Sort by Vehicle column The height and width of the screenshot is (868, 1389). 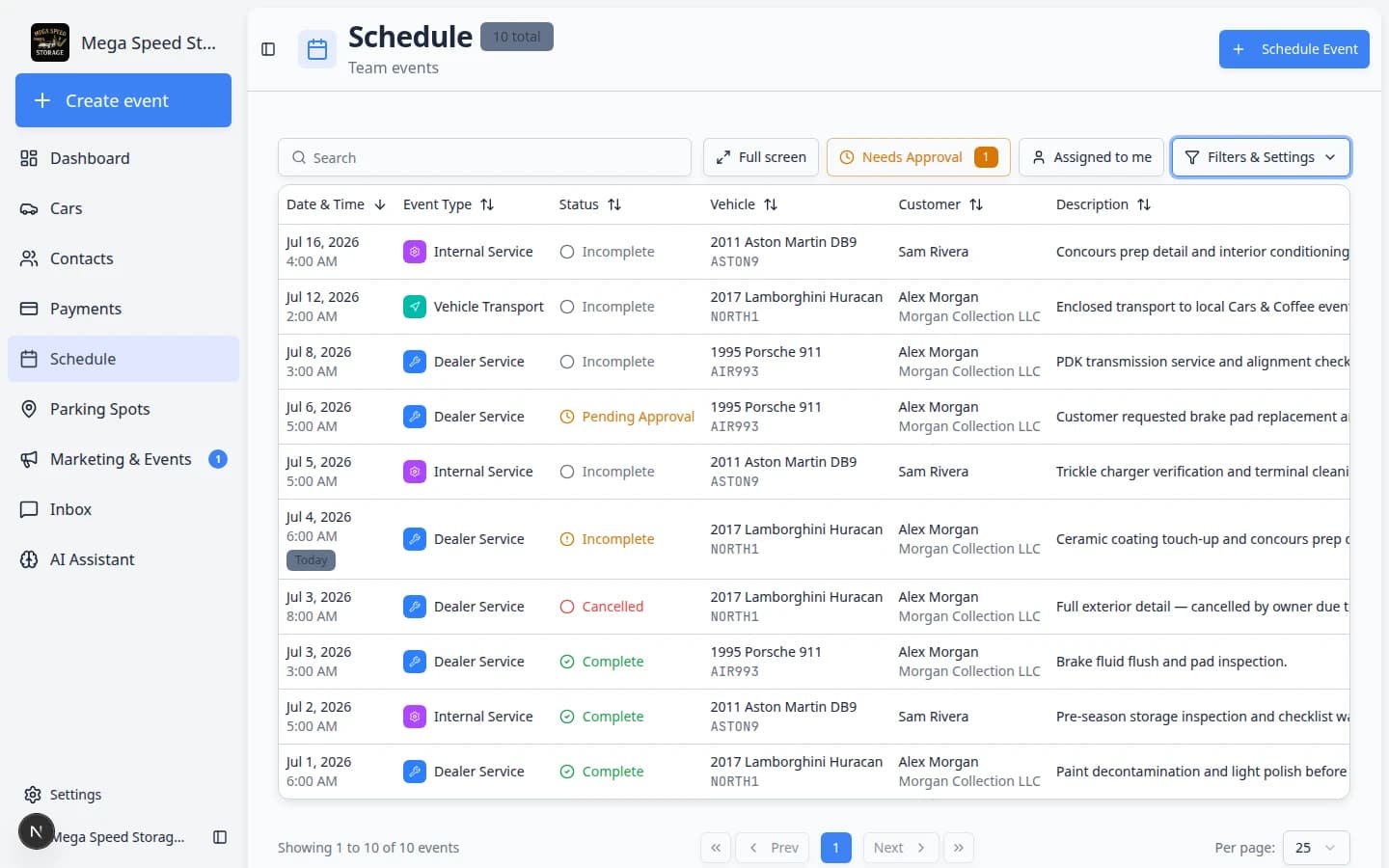point(744,204)
